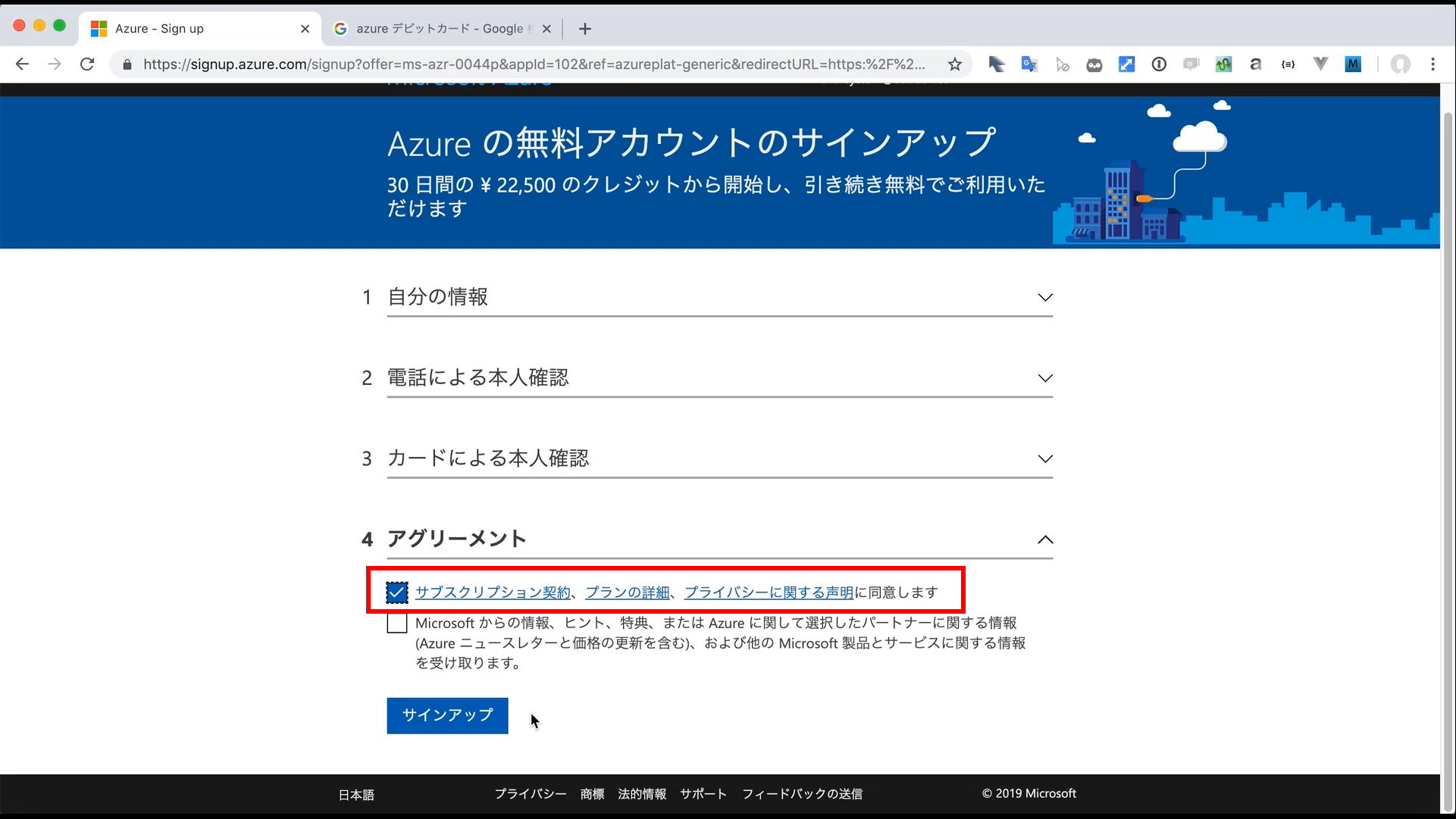Image resolution: width=1456 pixels, height=819 pixels.
Task: Click the browser forward arrow
Action: point(55,64)
